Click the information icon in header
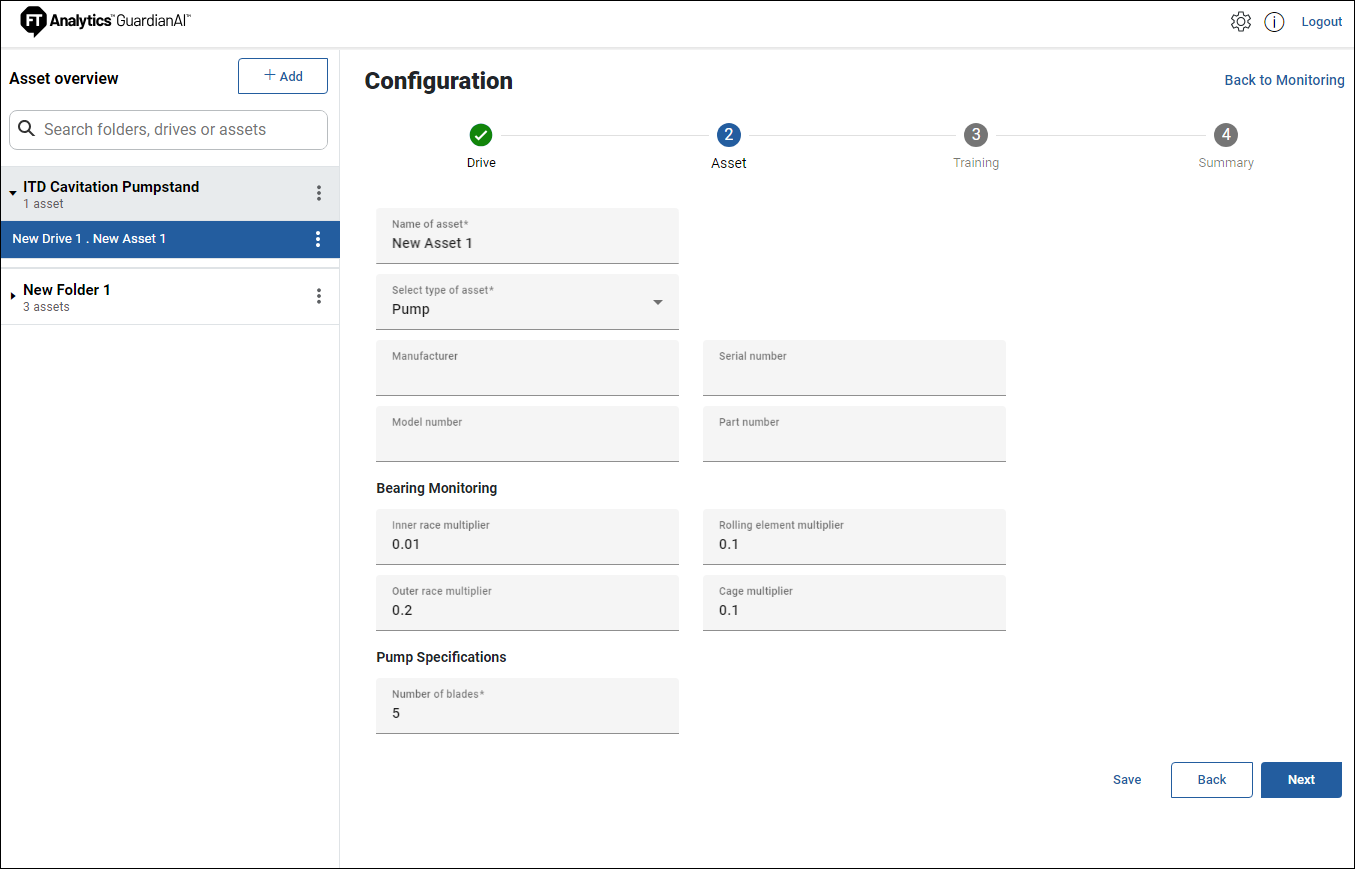The height and width of the screenshot is (869, 1355). 1274,22
